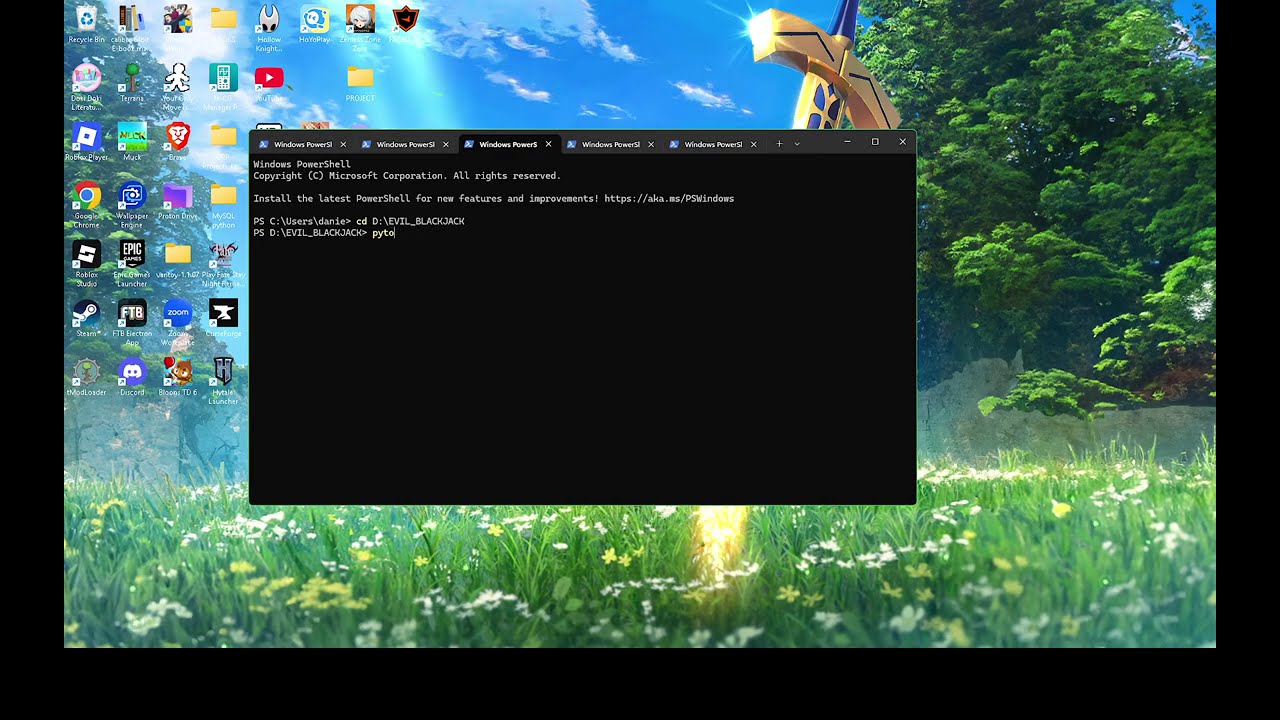Select the ventoy-1.1.07 folder
Screen dimensions: 1280x720
click(177, 260)
